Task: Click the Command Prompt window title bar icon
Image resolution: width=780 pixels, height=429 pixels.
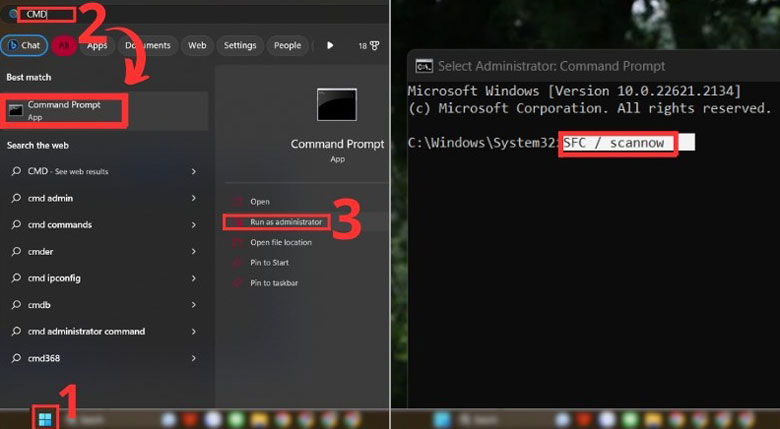Action: (424, 66)
